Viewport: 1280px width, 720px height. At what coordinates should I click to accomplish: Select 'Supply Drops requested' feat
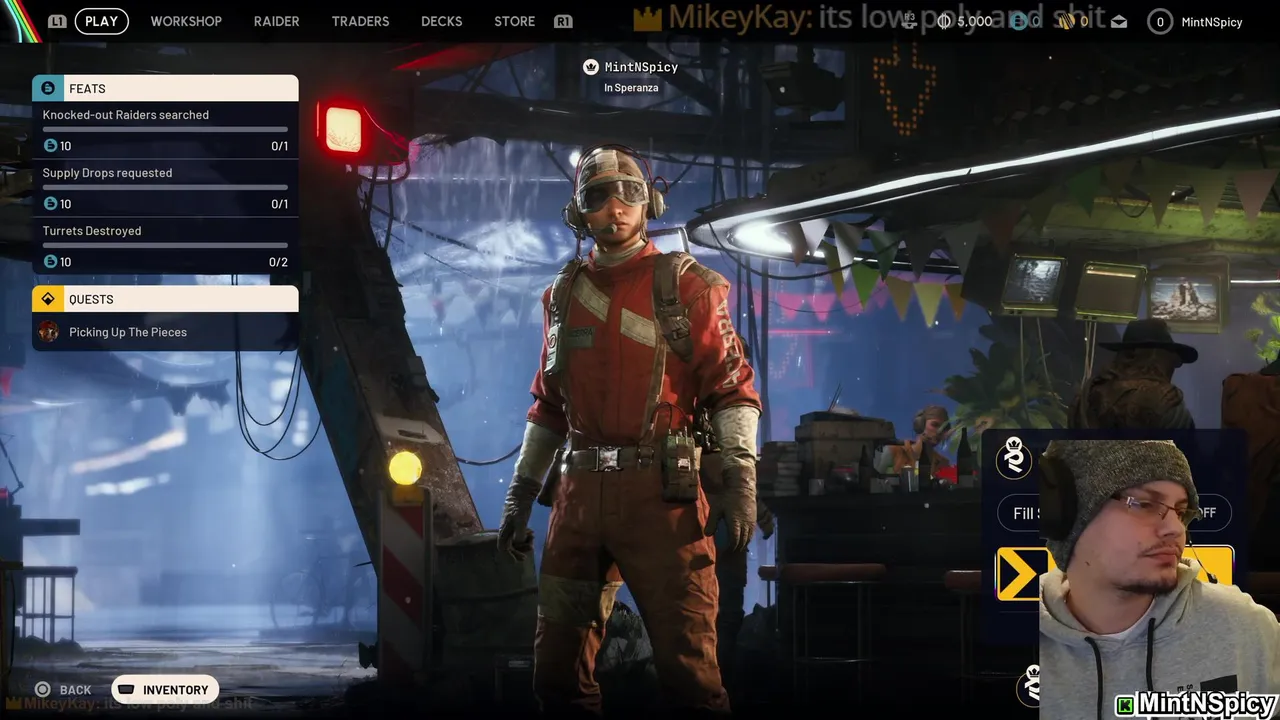165,188
